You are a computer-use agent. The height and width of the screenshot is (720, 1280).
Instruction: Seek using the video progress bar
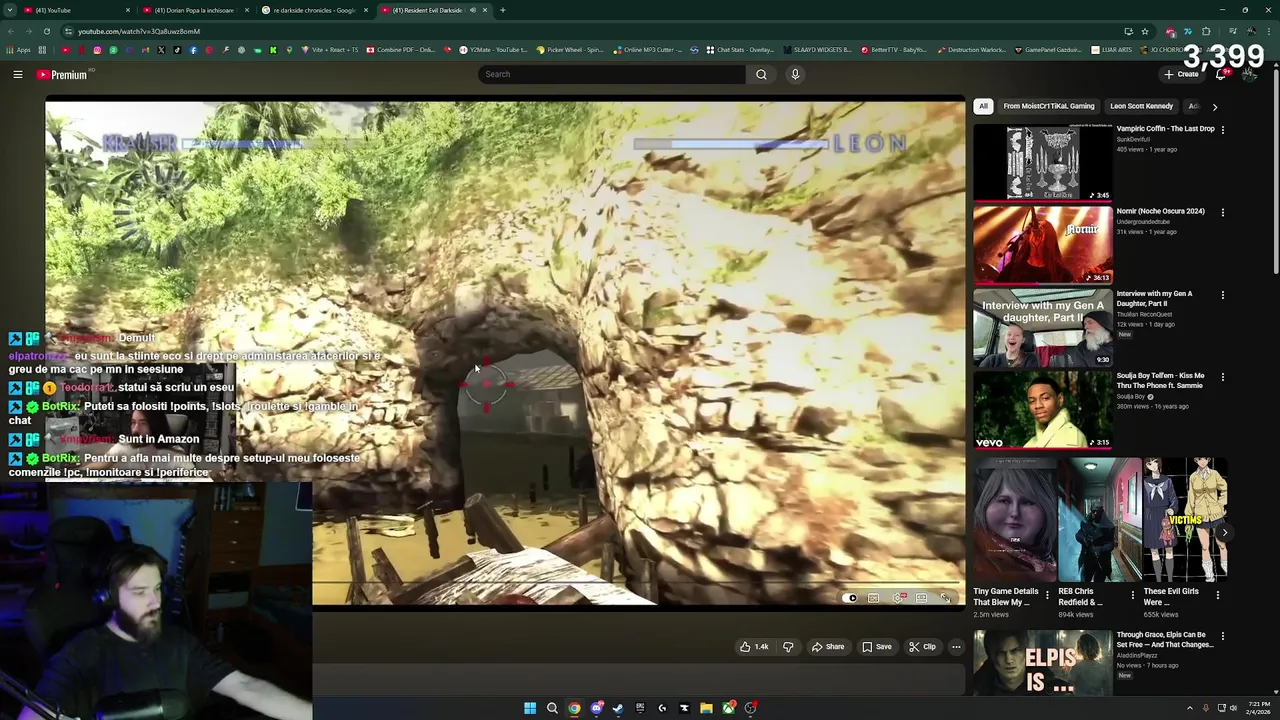(x=638, y=582)
